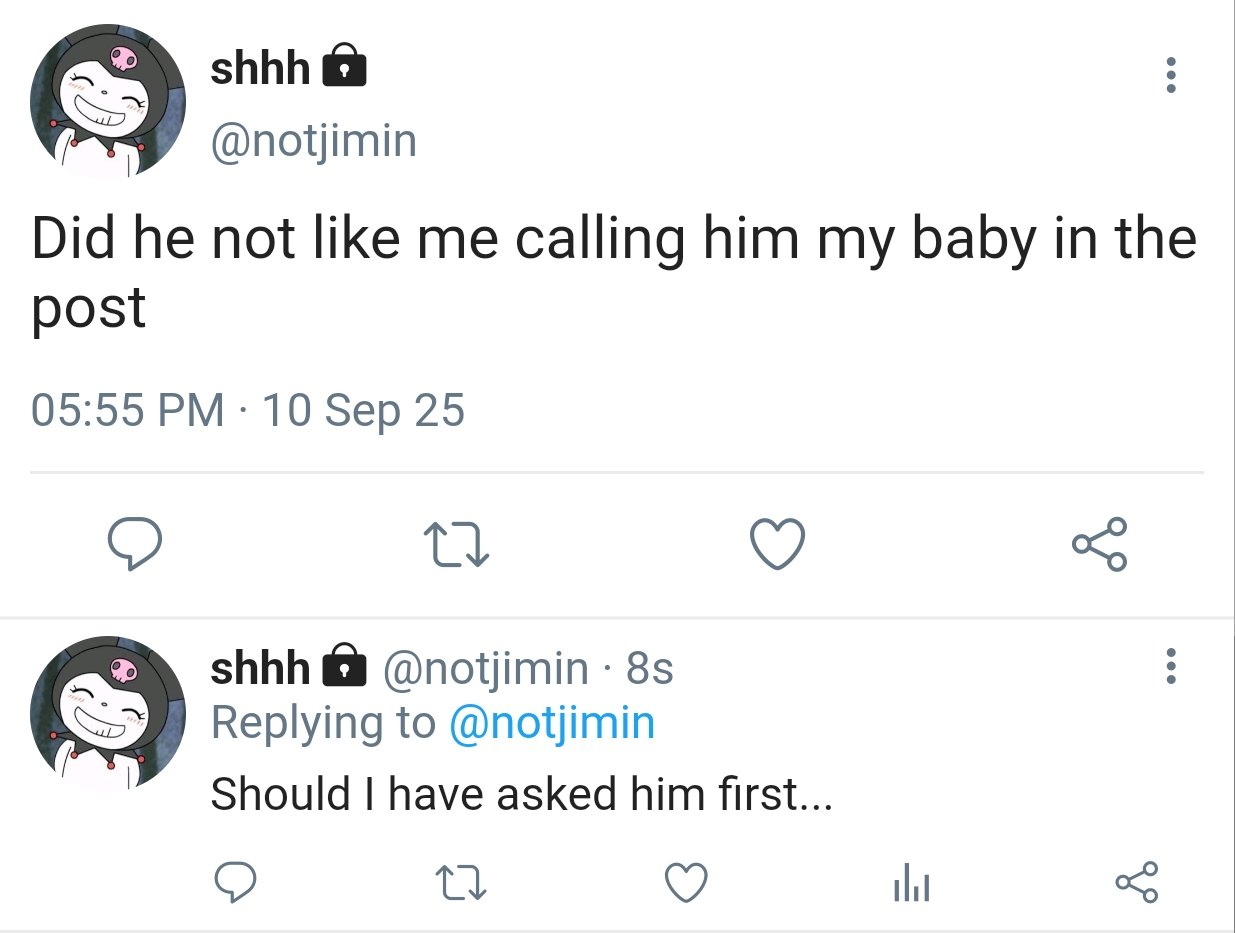Share the main tweet
This screenshot has height=933, width=1235.
click(1100, 545)
